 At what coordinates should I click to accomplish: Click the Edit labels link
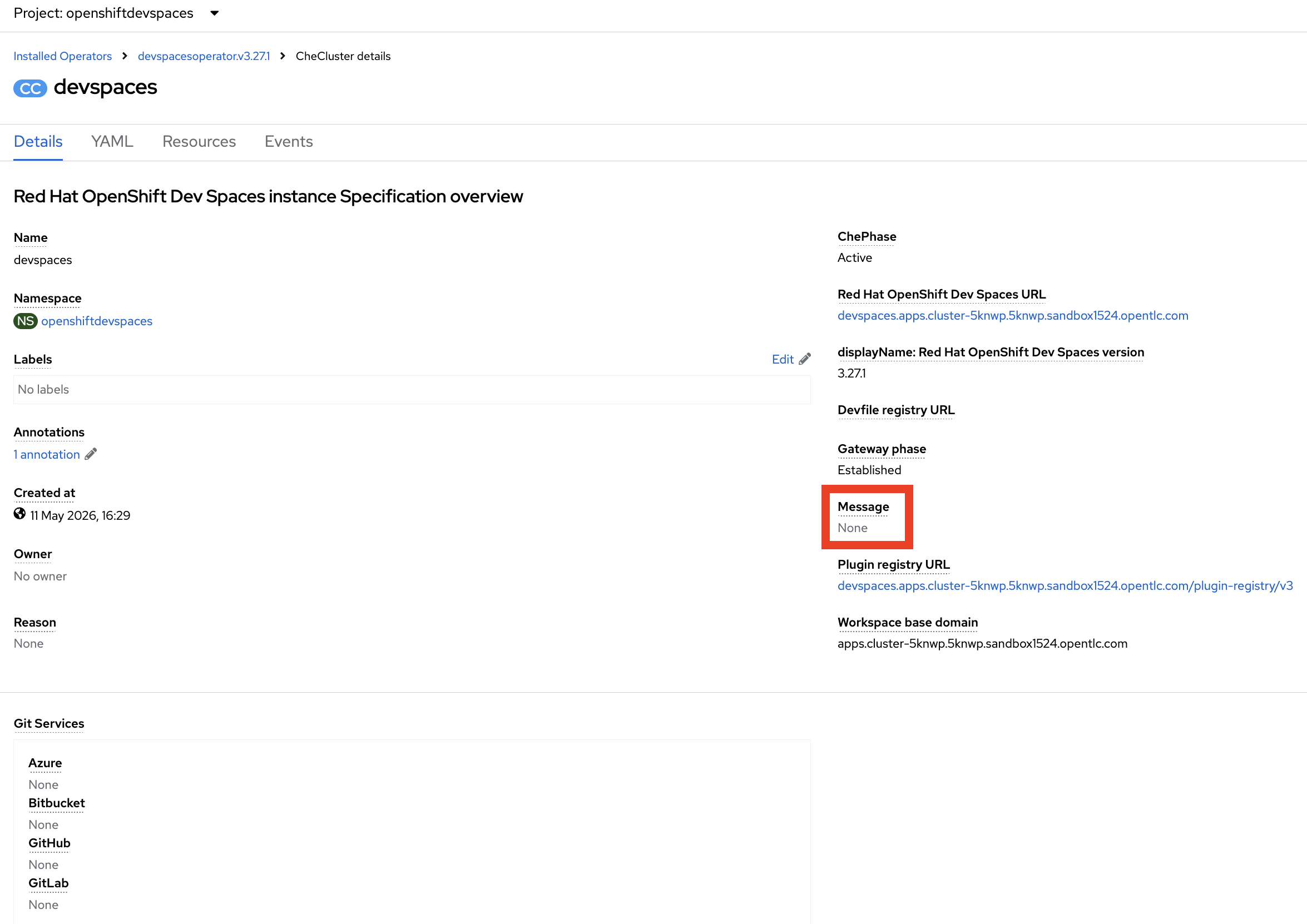pyautogui.click(x=783, y=359)
